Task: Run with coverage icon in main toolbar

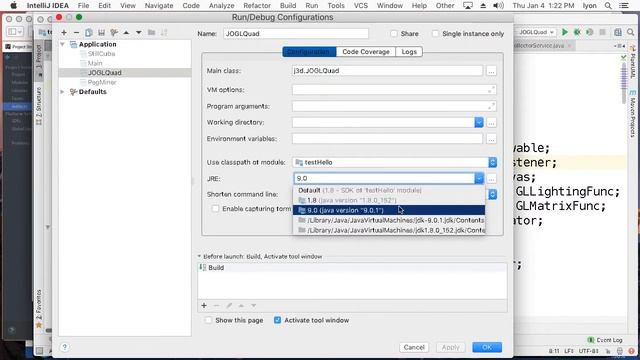Action: [x=589, y=32]
